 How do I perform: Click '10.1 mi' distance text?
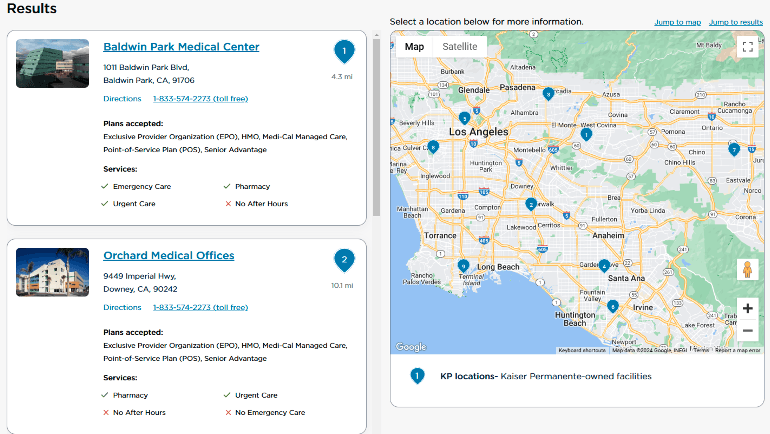coord(342,285)
